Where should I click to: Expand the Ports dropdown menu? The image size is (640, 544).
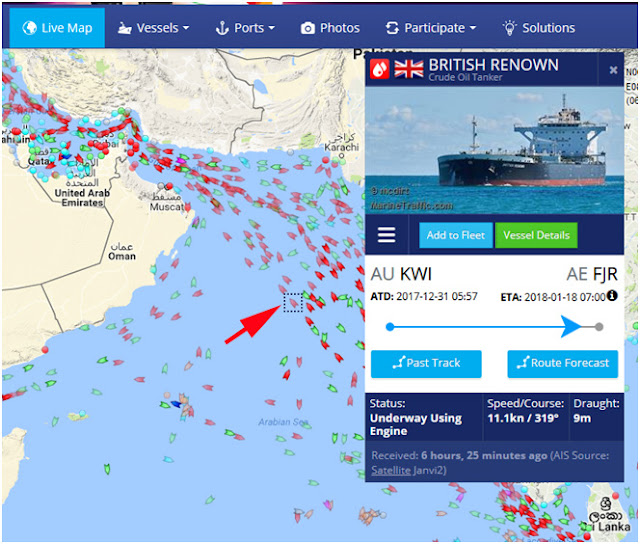click(245, 28)
